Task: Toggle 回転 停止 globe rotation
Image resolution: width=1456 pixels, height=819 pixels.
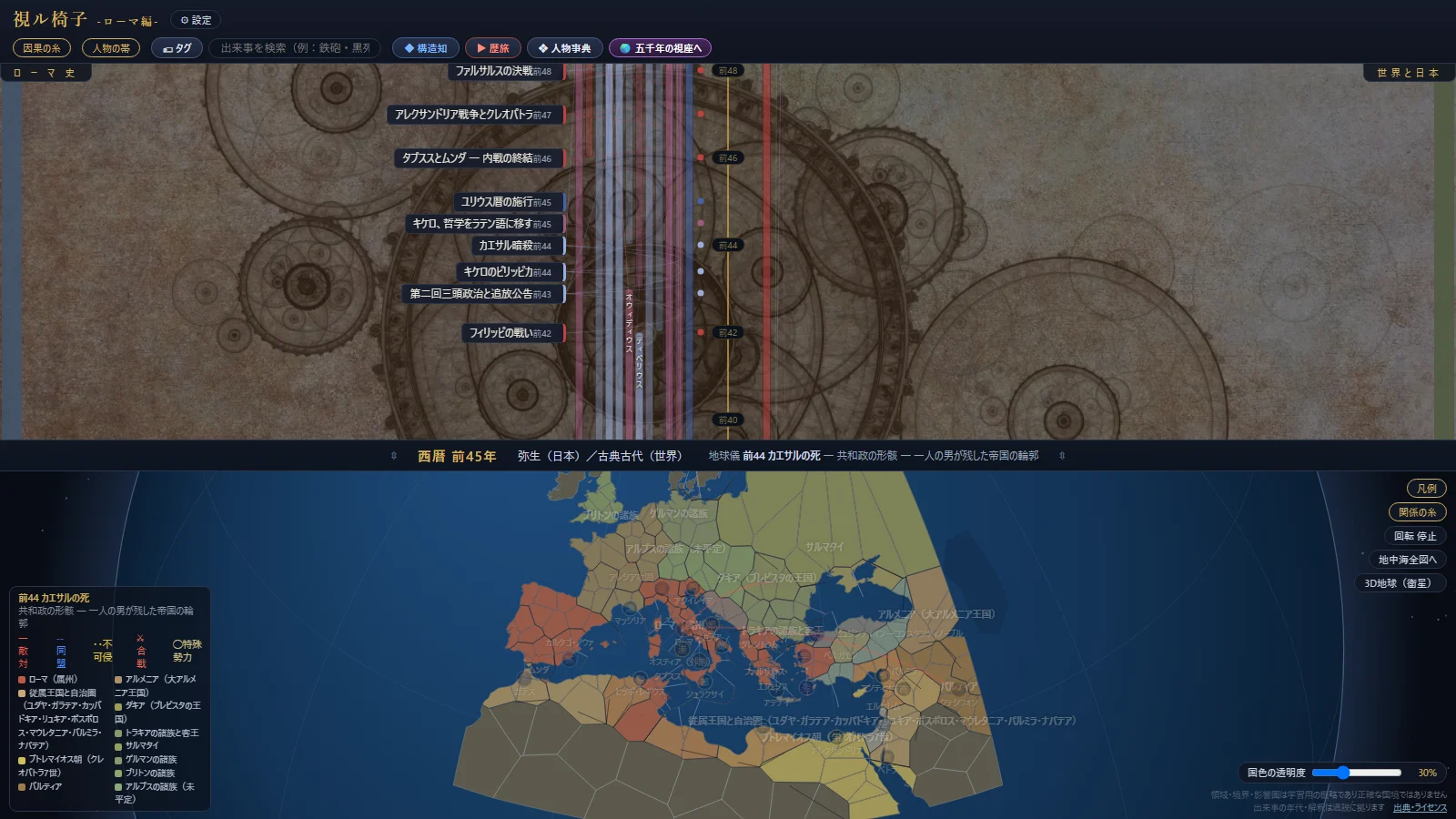Action: click(x=1415, y=536)
